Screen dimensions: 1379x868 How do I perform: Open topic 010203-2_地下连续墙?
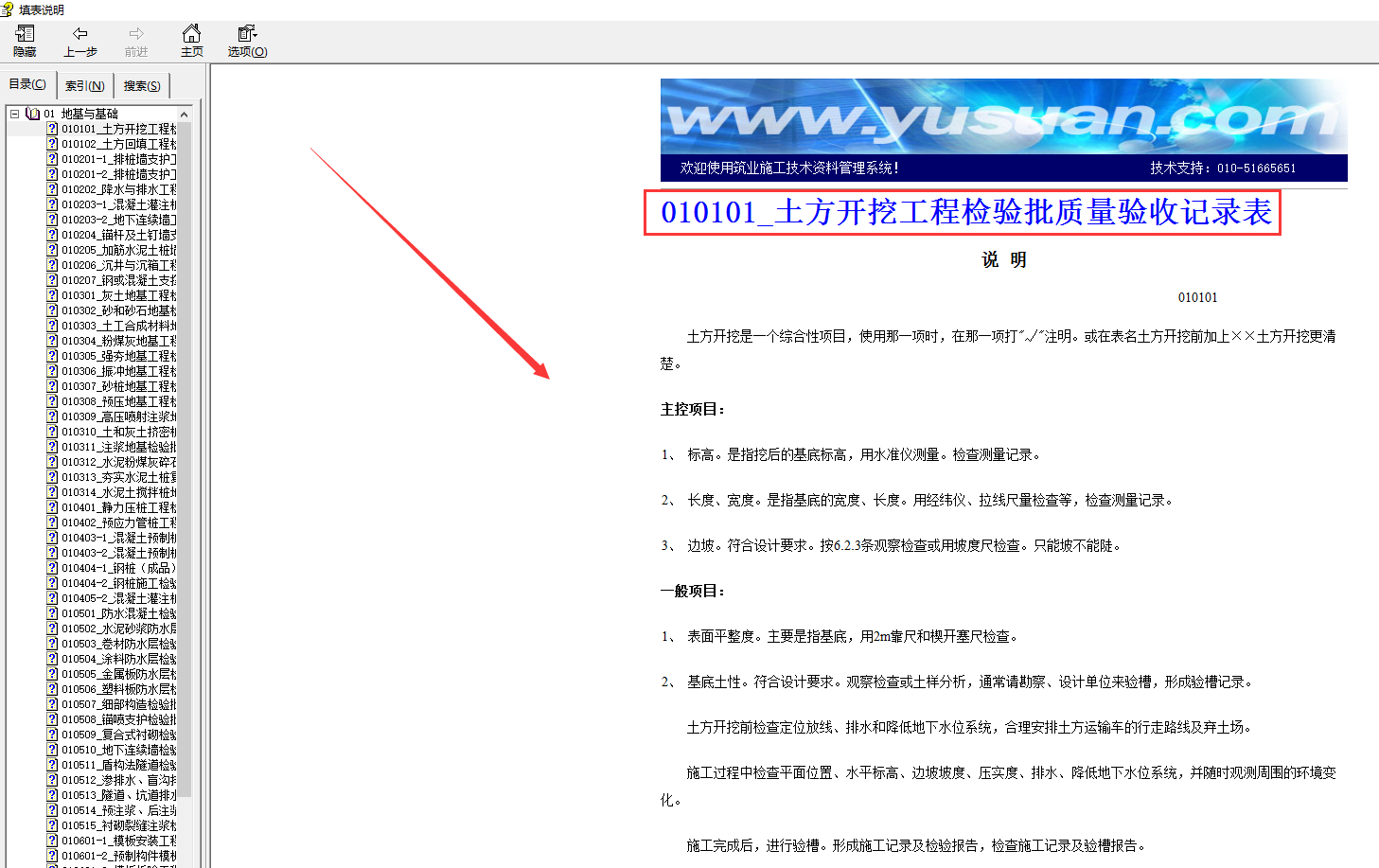tap(119, 220)
